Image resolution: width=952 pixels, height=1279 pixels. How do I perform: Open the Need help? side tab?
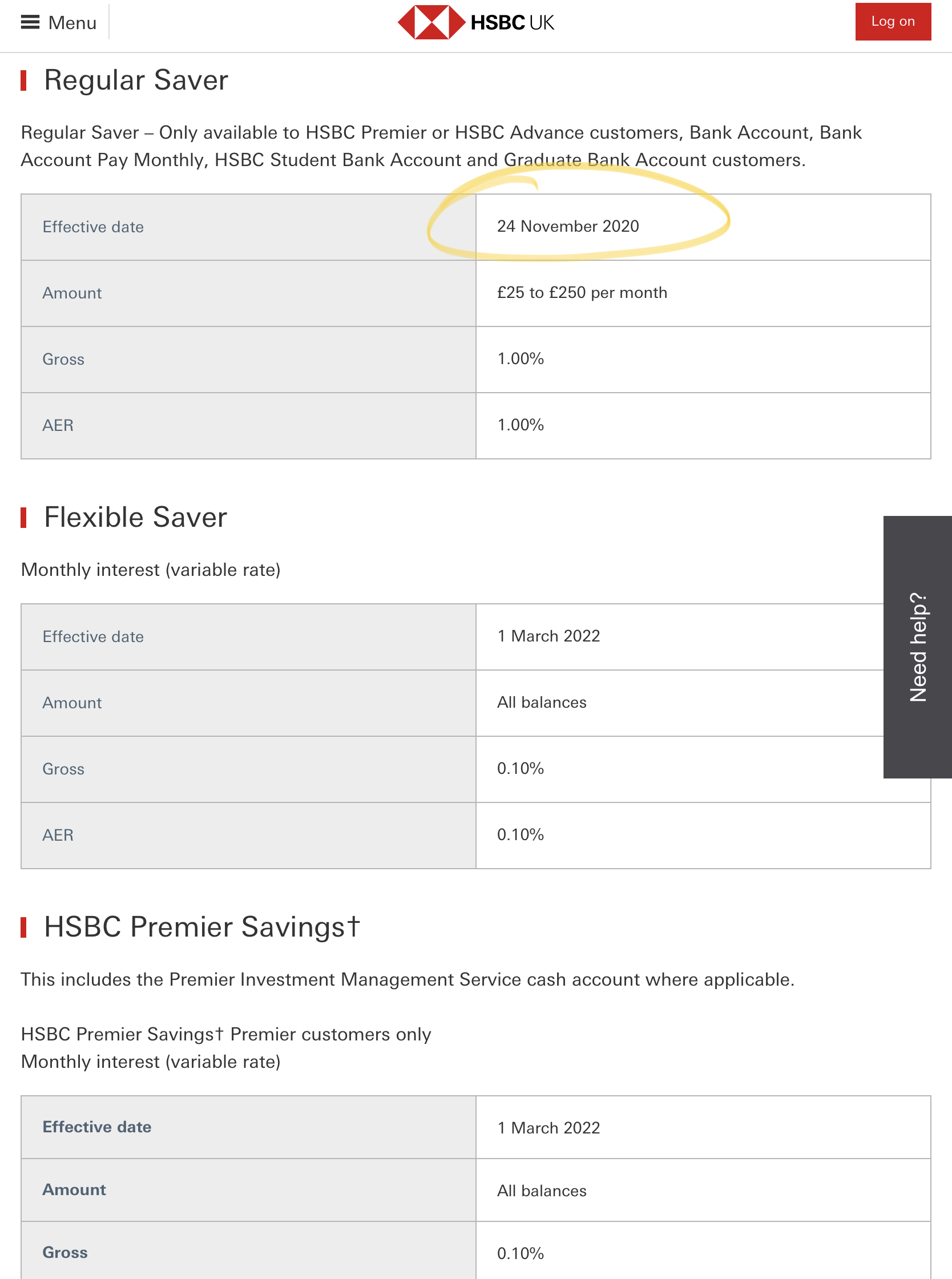[917, 647]
